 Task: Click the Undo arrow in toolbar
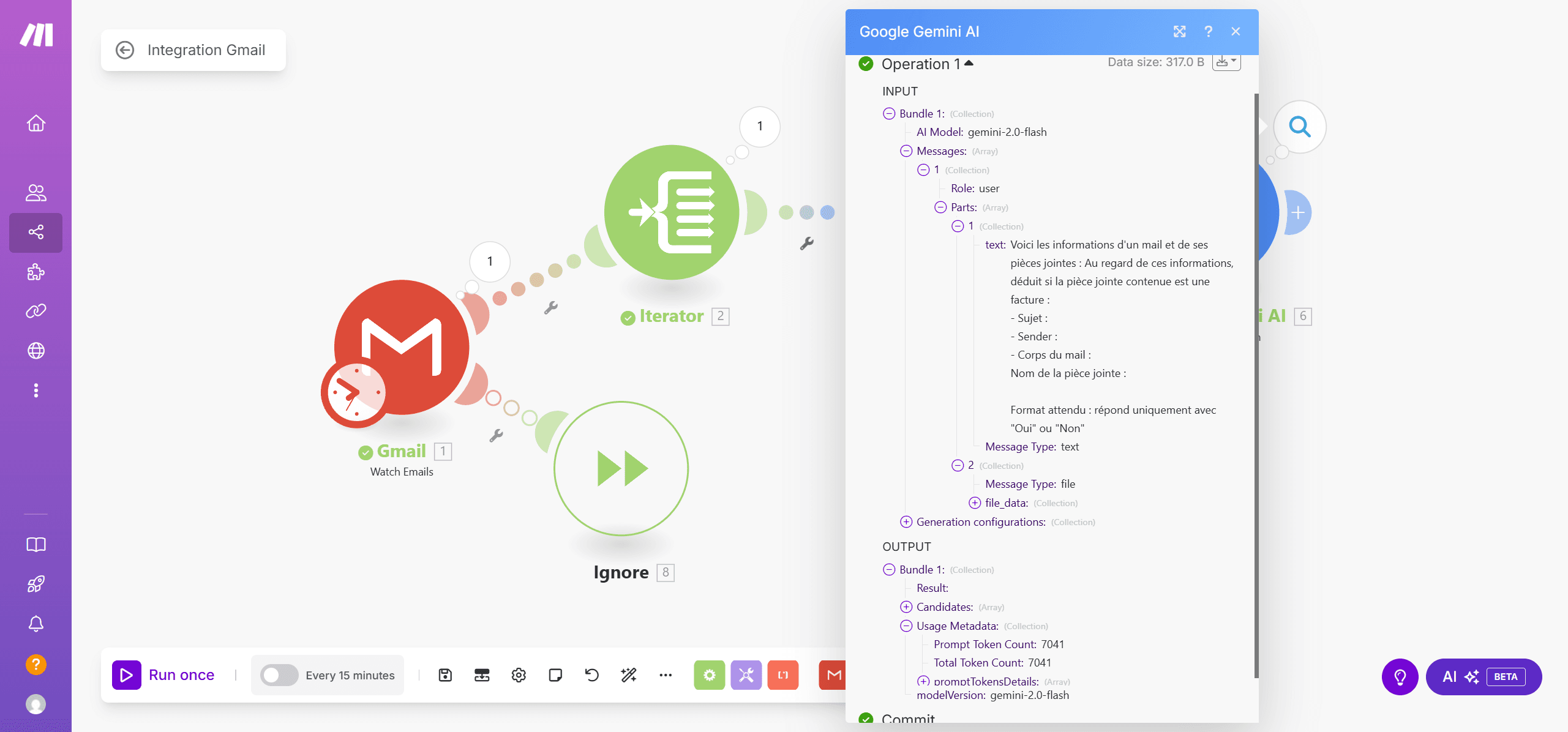[592, 675]
